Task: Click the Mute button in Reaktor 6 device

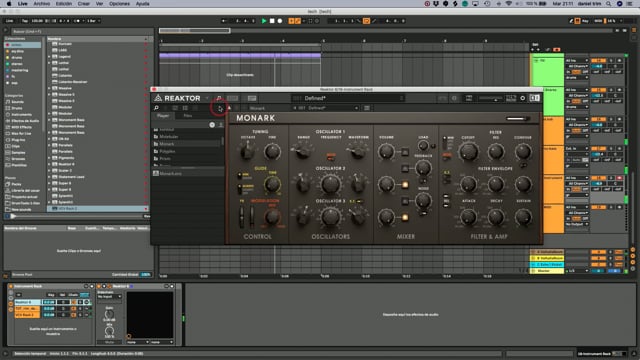Action: [x=109, y=342]
